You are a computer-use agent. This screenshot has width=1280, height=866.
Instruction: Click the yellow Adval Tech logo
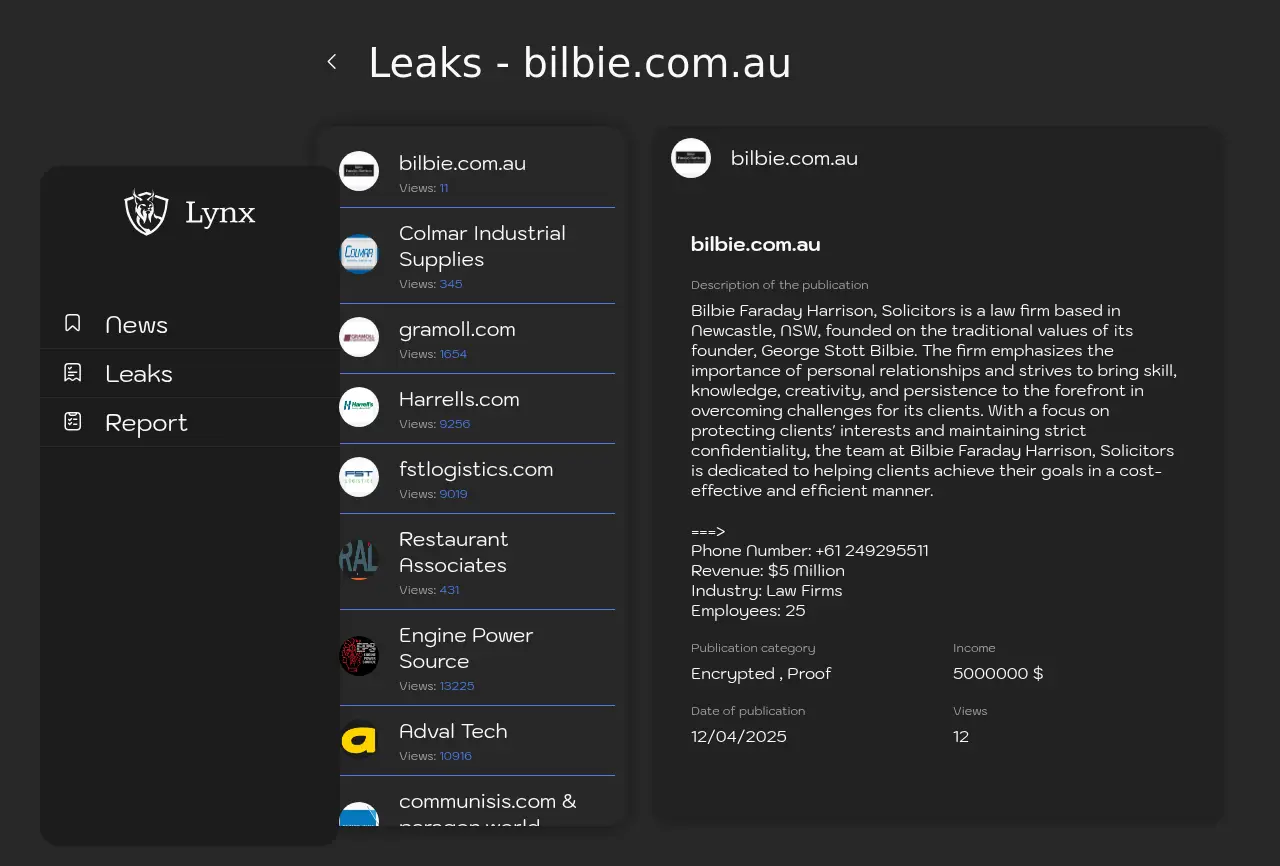pyautogui.click(x=359, y=740)
